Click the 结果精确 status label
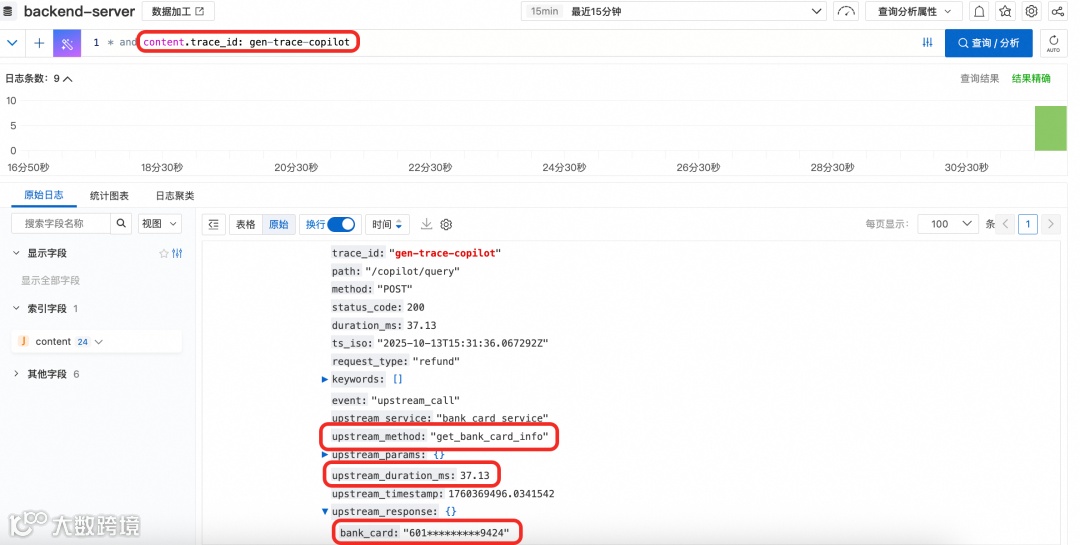 pos(1031,79)
